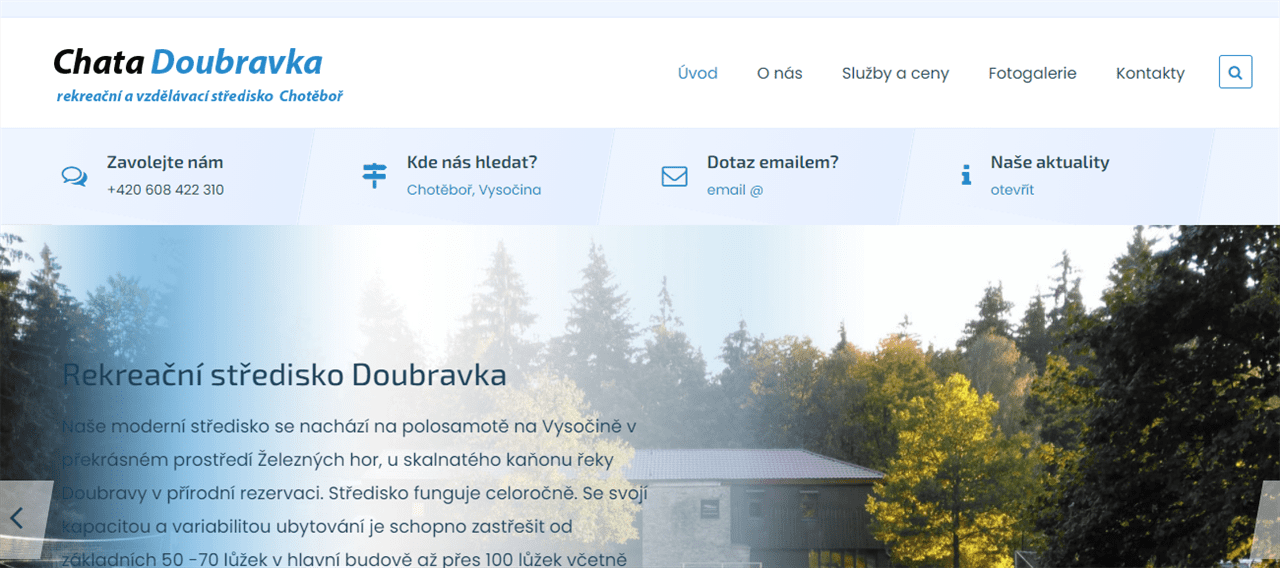Screen dimensions: 1280x568
Task: Click the envelope email icon
Action: point(674,176)
